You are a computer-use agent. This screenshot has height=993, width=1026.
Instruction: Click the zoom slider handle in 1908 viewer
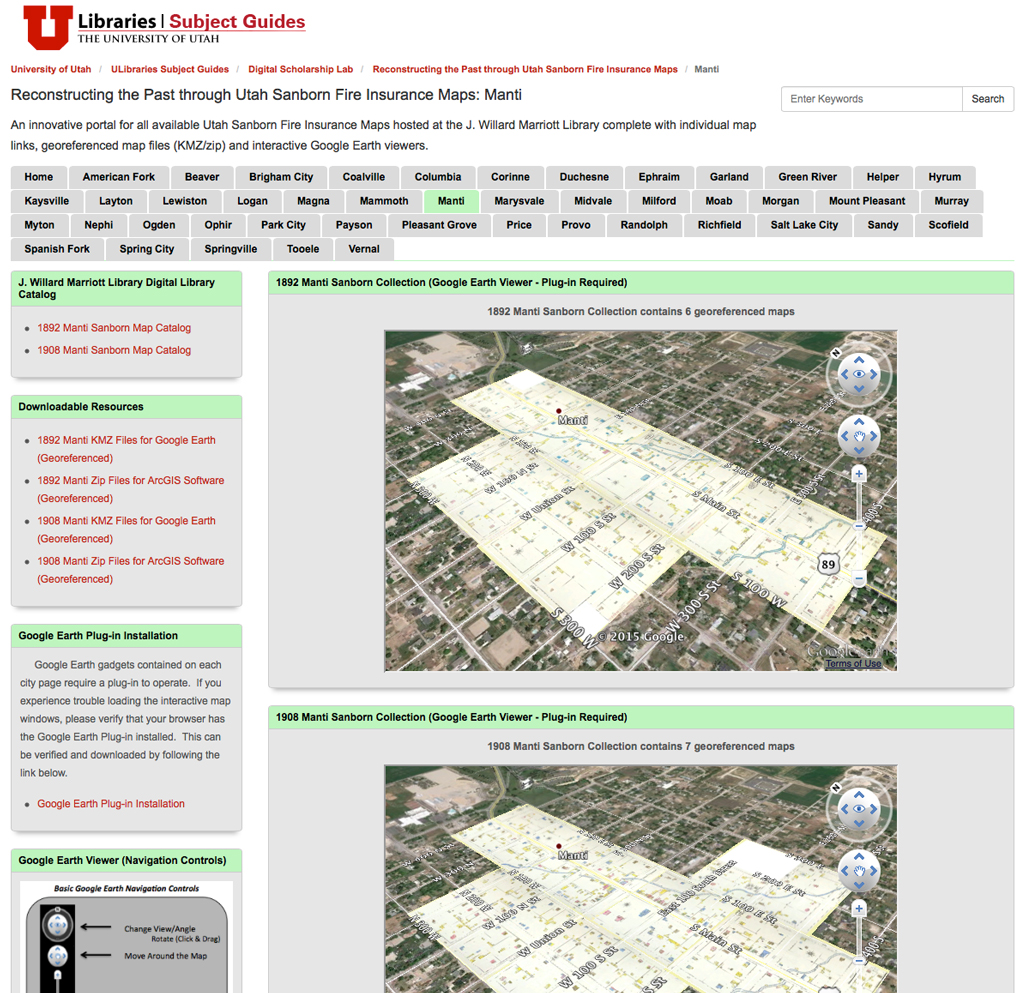(859, 960)
